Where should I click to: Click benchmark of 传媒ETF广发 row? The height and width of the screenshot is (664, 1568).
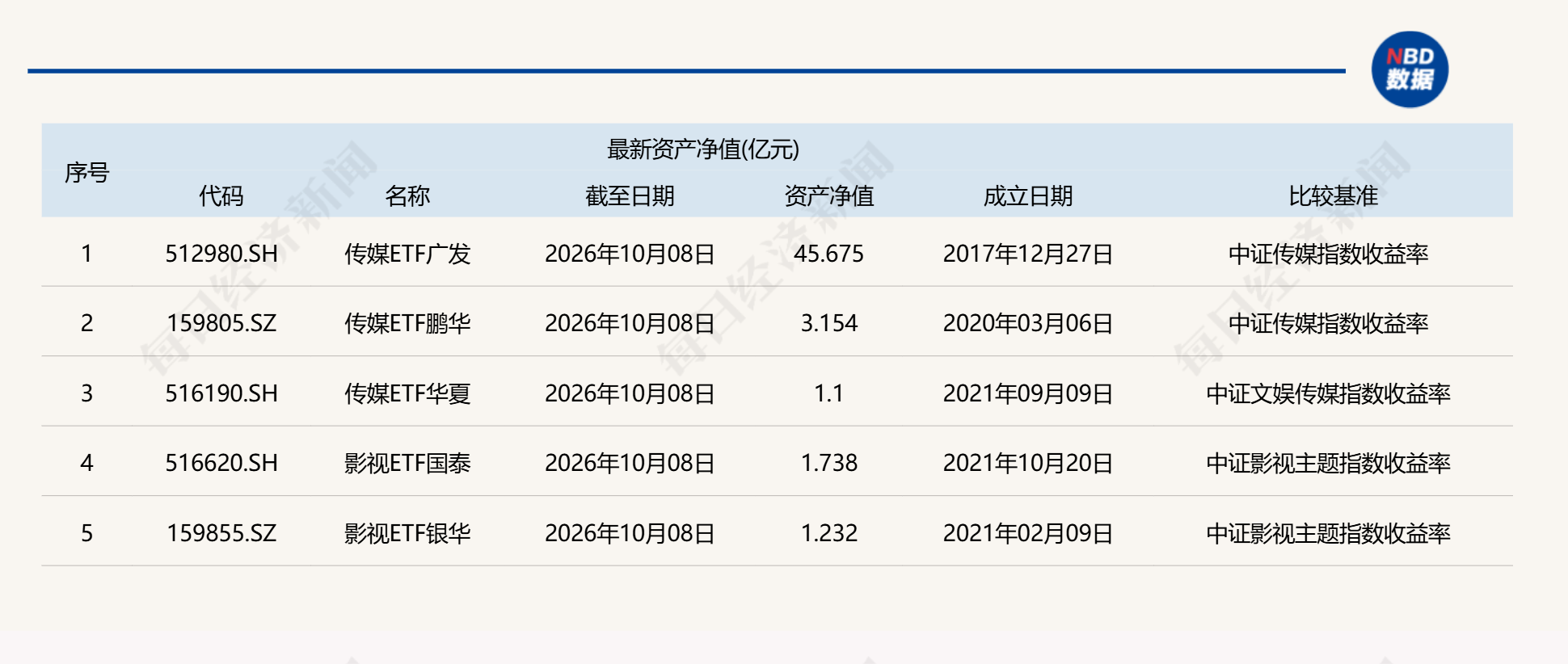coord(1329,254)
